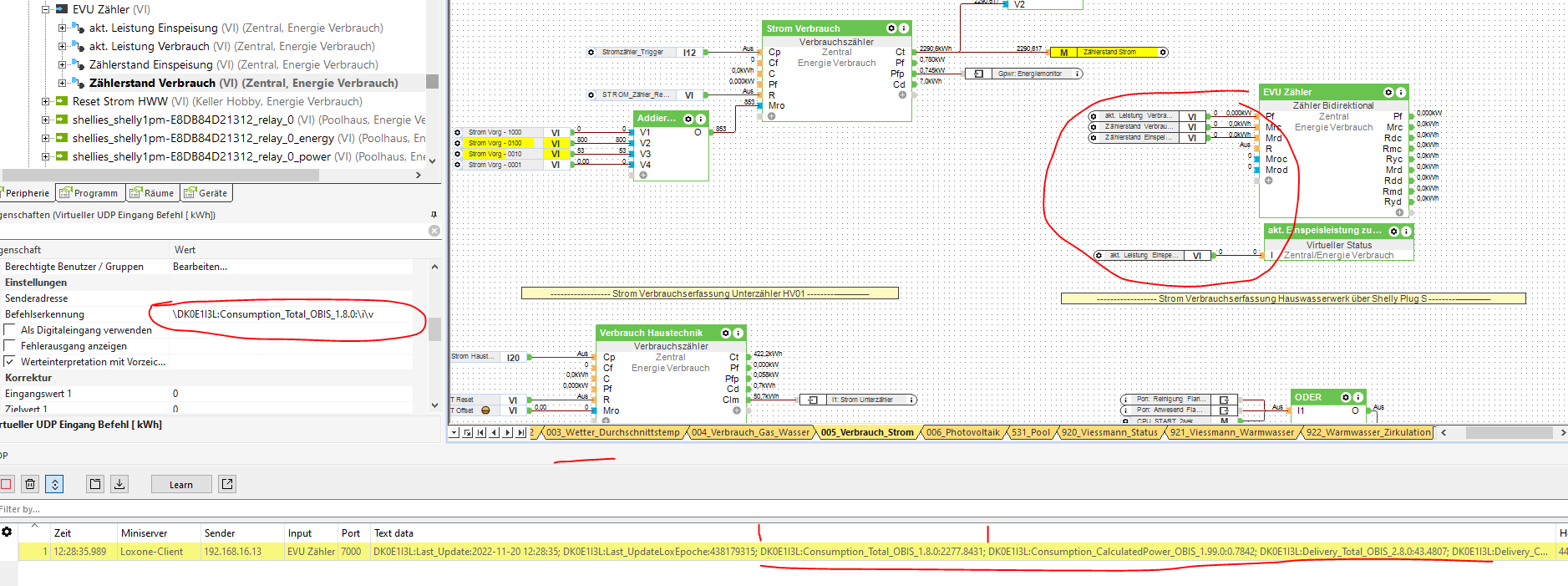Viewport: 1568px width, 586px height.
Task: Toggle the auto-scroll icon in UDP monitor
Action: pyautogui.click(x=54, y=484)
